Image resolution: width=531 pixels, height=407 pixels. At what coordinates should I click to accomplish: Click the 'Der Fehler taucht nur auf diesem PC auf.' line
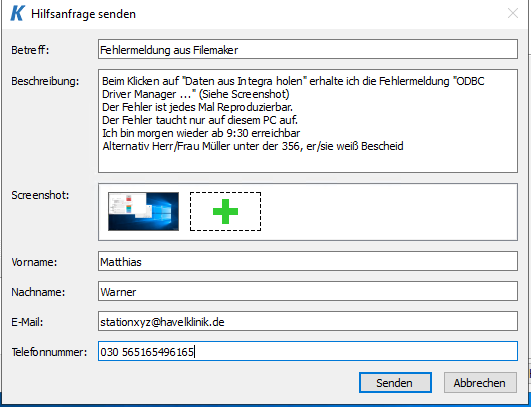click(x=200, y=120)
